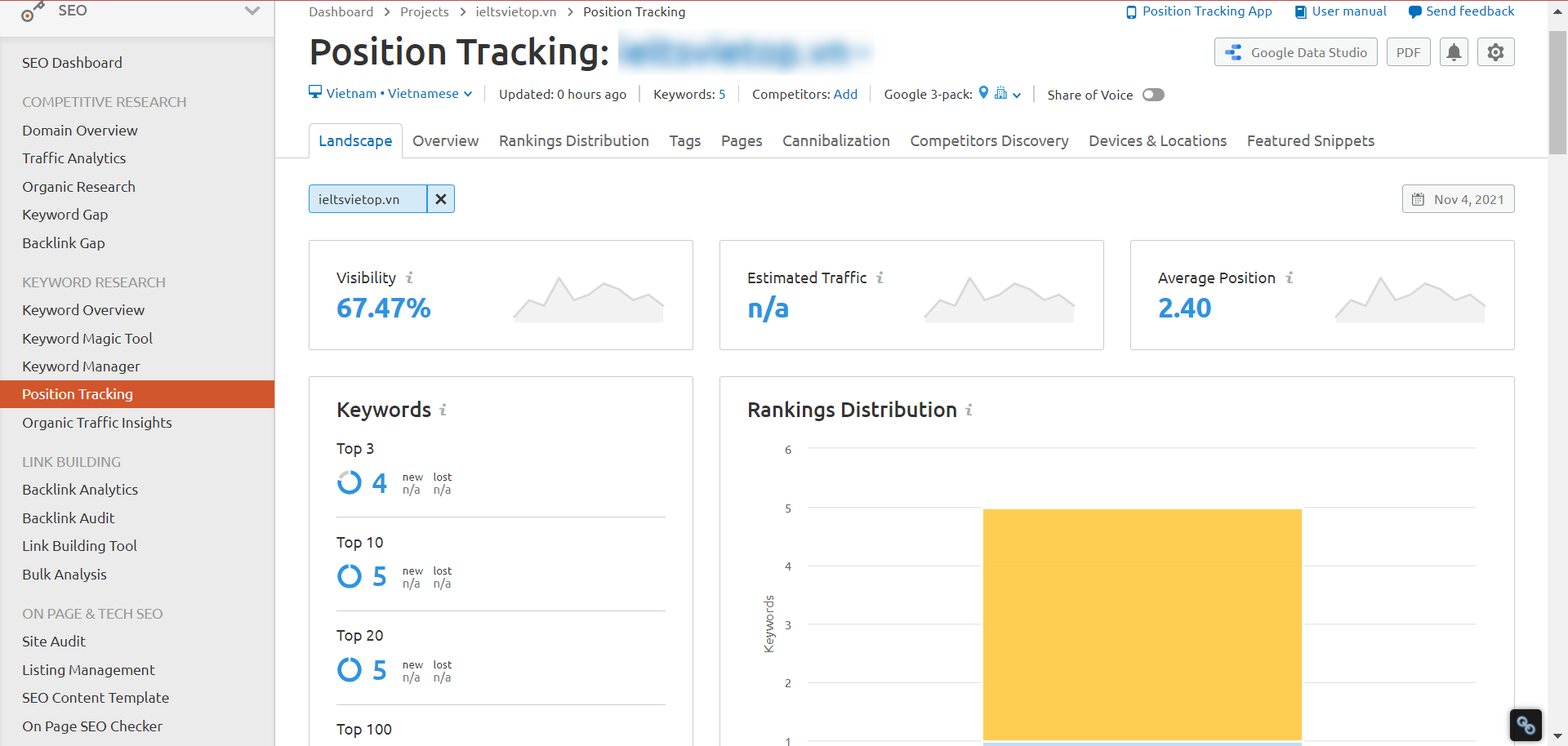Export report with PDF button
The height and width of the screenshot is (746, 1568).
[1409, 52]
